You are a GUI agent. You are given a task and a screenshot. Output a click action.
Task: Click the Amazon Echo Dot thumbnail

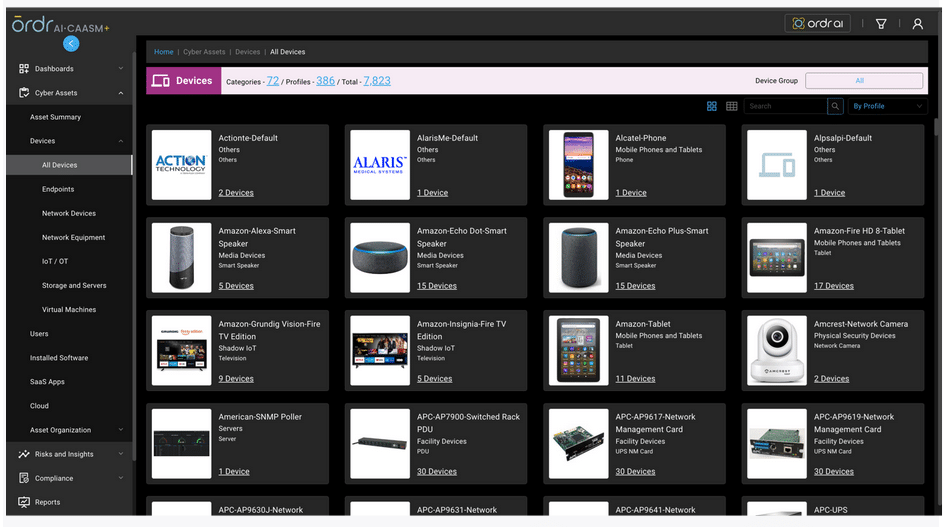[x=380, y=258]
